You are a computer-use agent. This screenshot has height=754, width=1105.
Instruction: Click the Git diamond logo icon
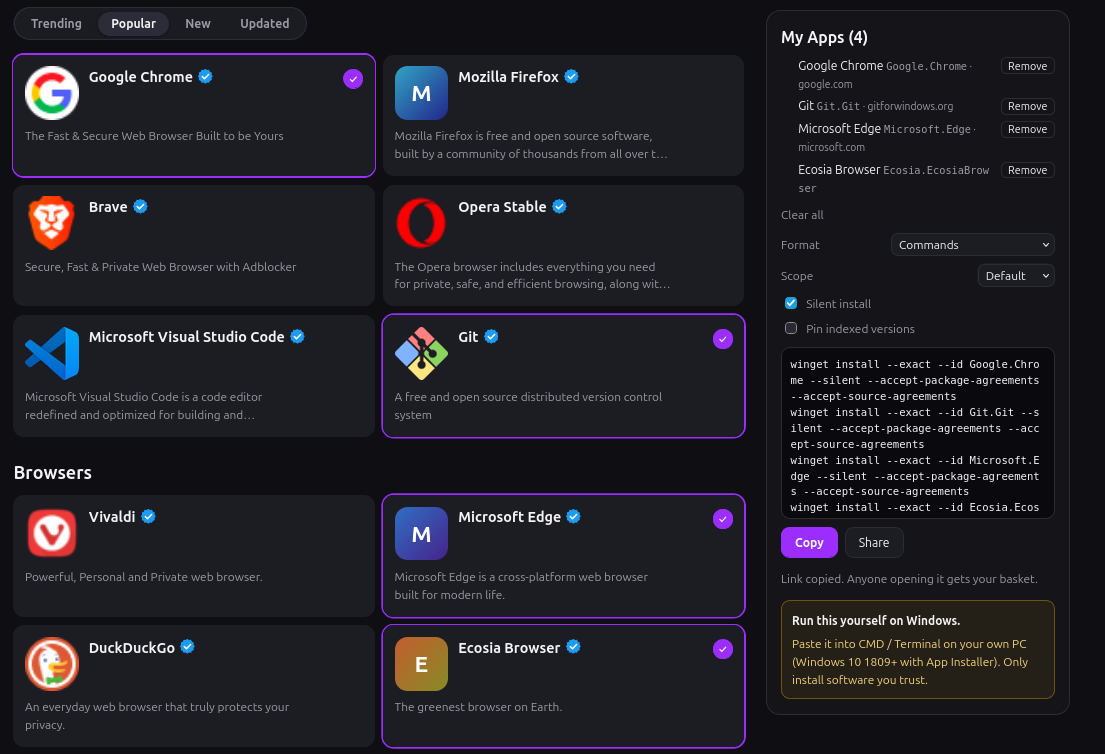click(421, 353)
